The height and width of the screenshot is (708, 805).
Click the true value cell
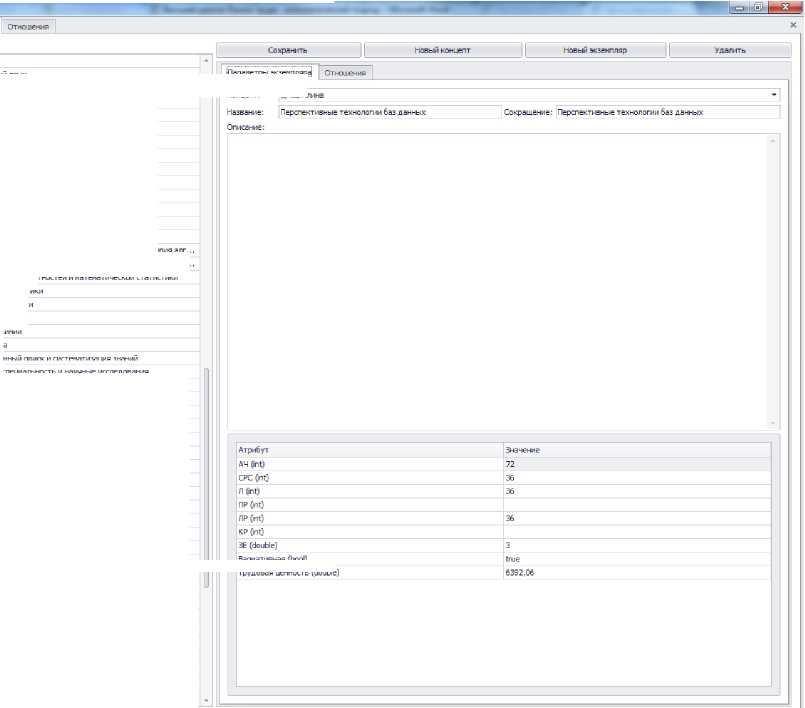pyautogui.click(x=637, y=559)
